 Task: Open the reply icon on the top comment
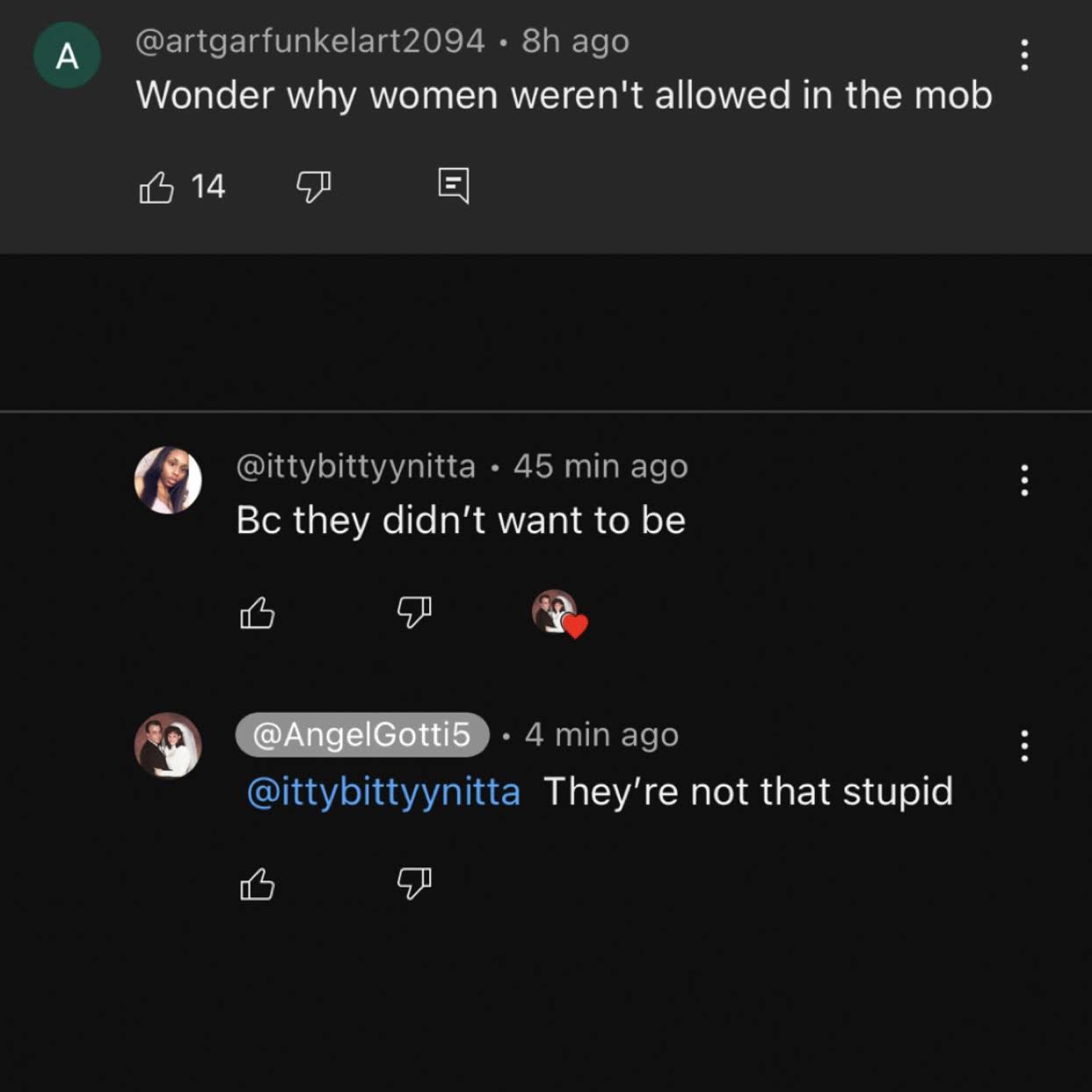pos(454,185)
